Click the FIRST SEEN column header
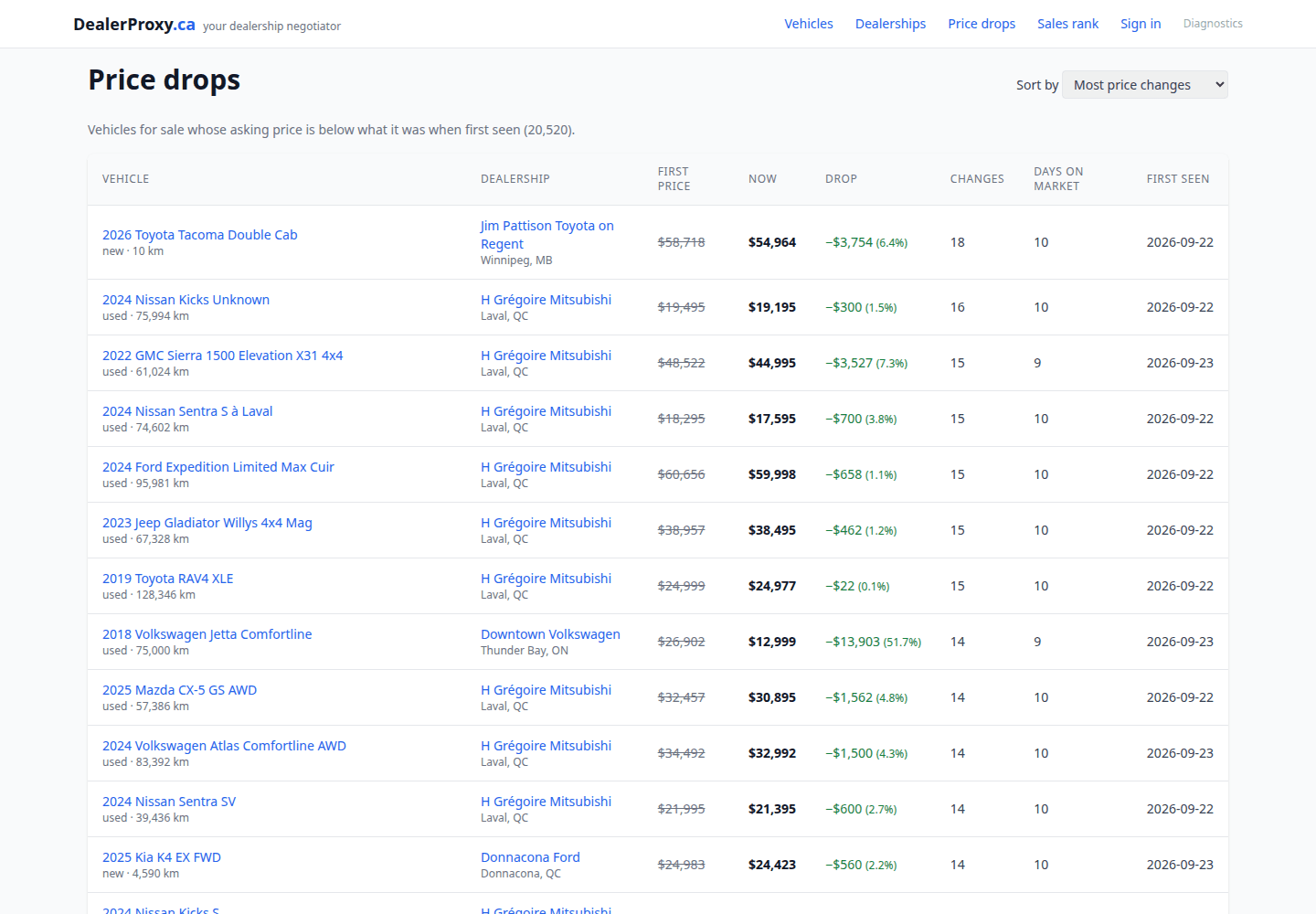The height and width of the screenshot is (914, 1316). (x=1178, y=179)
